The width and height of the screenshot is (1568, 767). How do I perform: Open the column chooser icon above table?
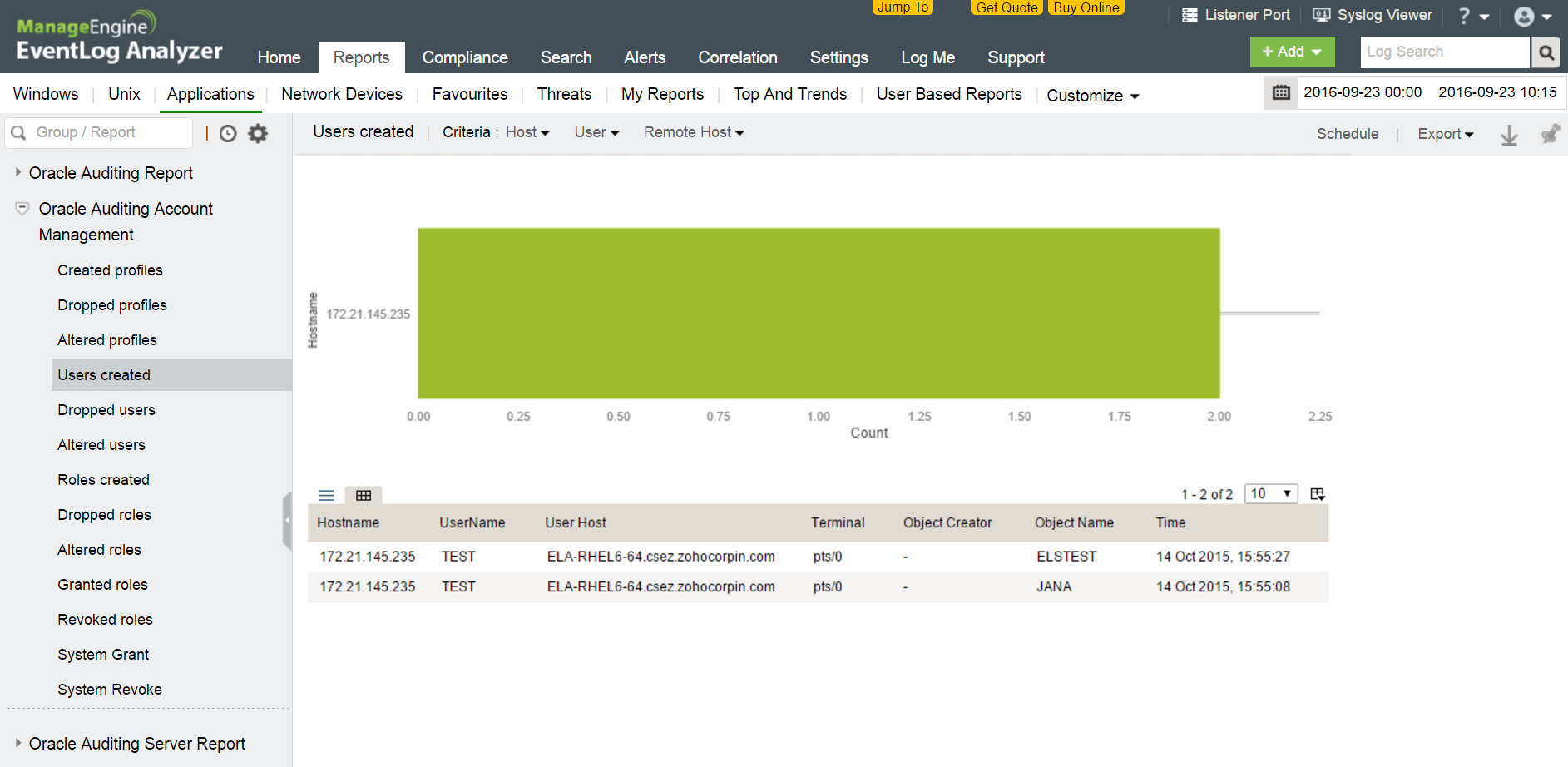1318,494
